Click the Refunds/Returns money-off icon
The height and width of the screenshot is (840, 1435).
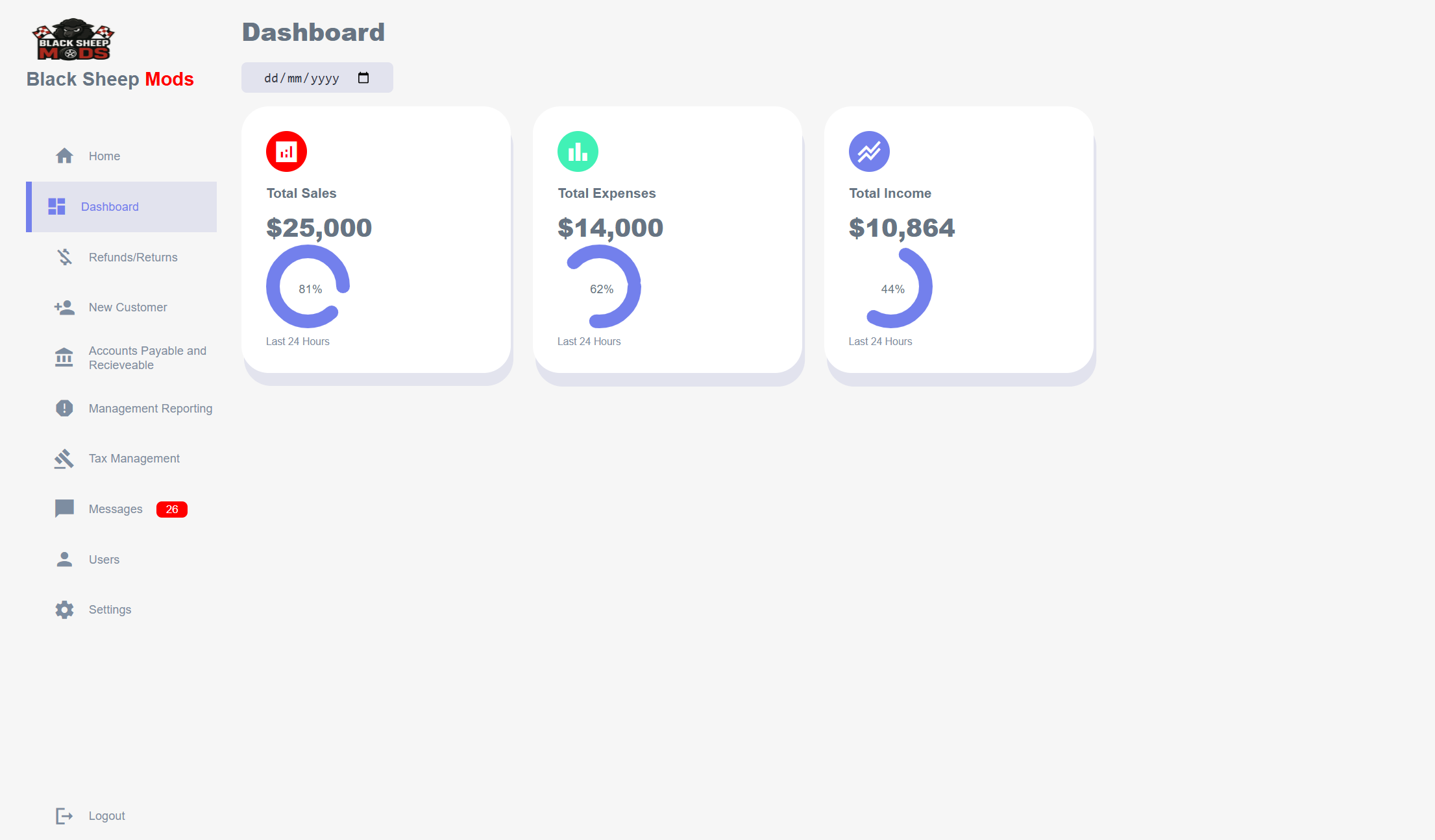point(64,258)
